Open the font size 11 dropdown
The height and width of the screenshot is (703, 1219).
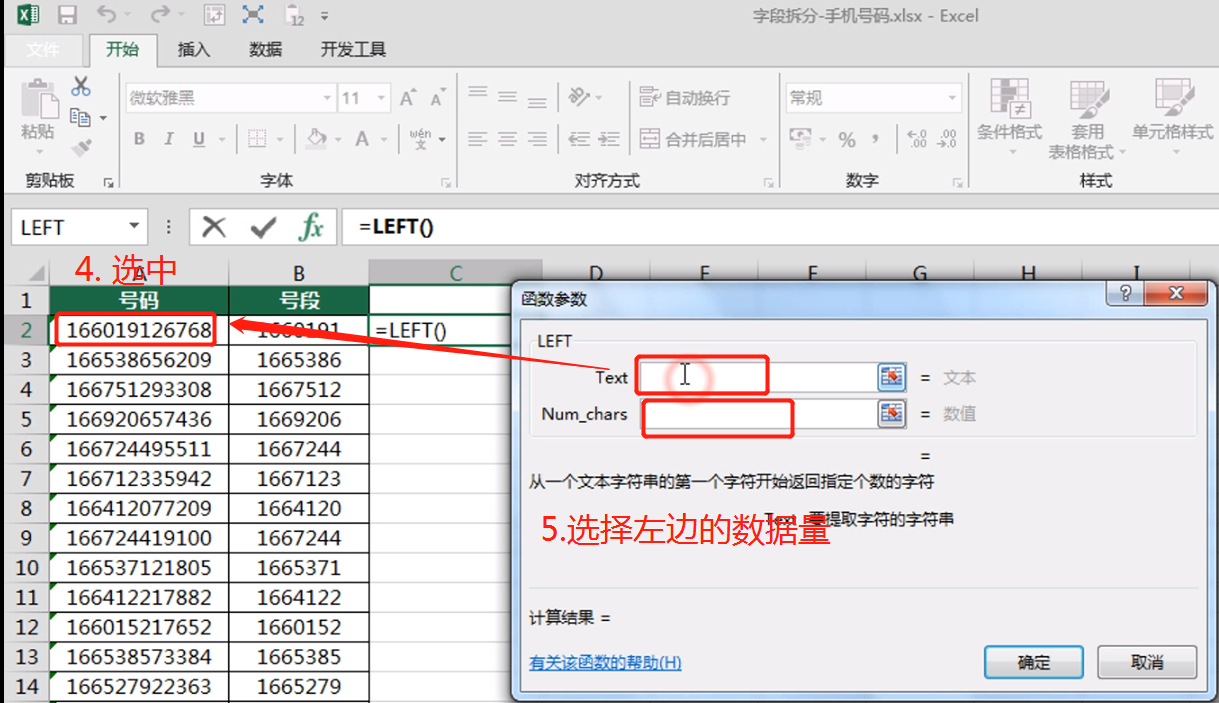[x=381, y=98]
